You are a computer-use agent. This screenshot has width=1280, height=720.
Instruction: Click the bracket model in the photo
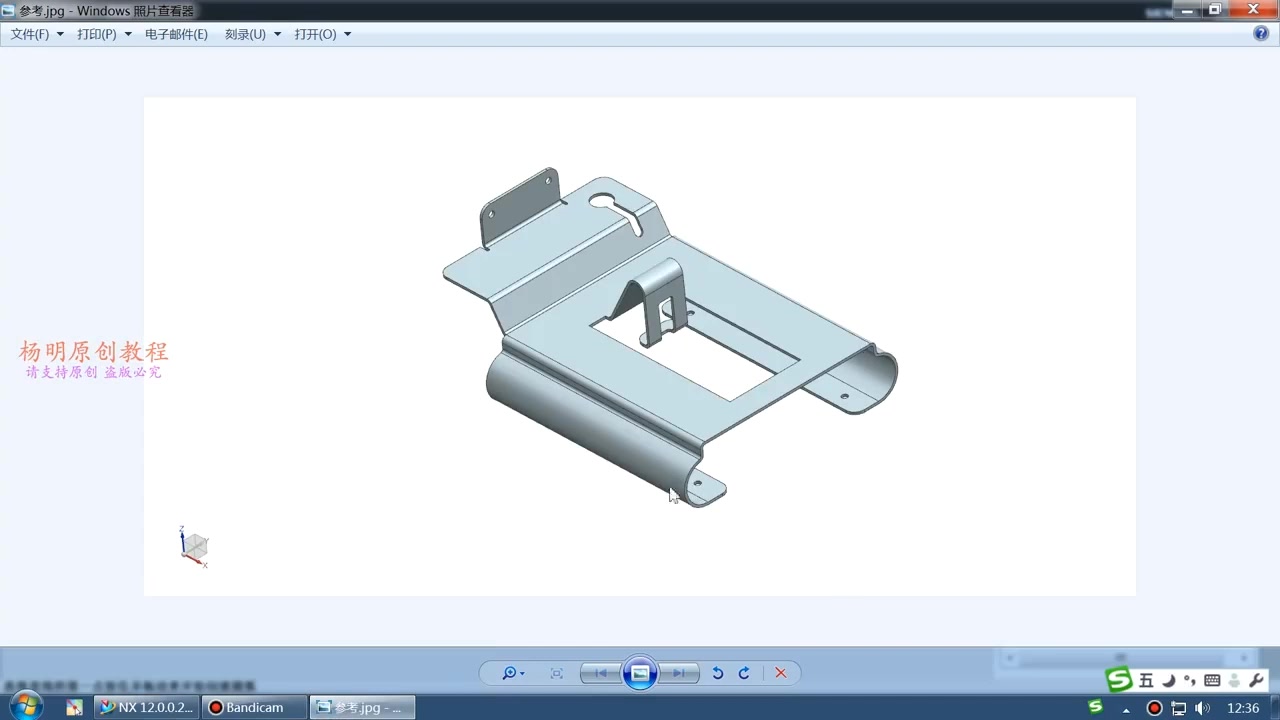(x=670, y=338)
